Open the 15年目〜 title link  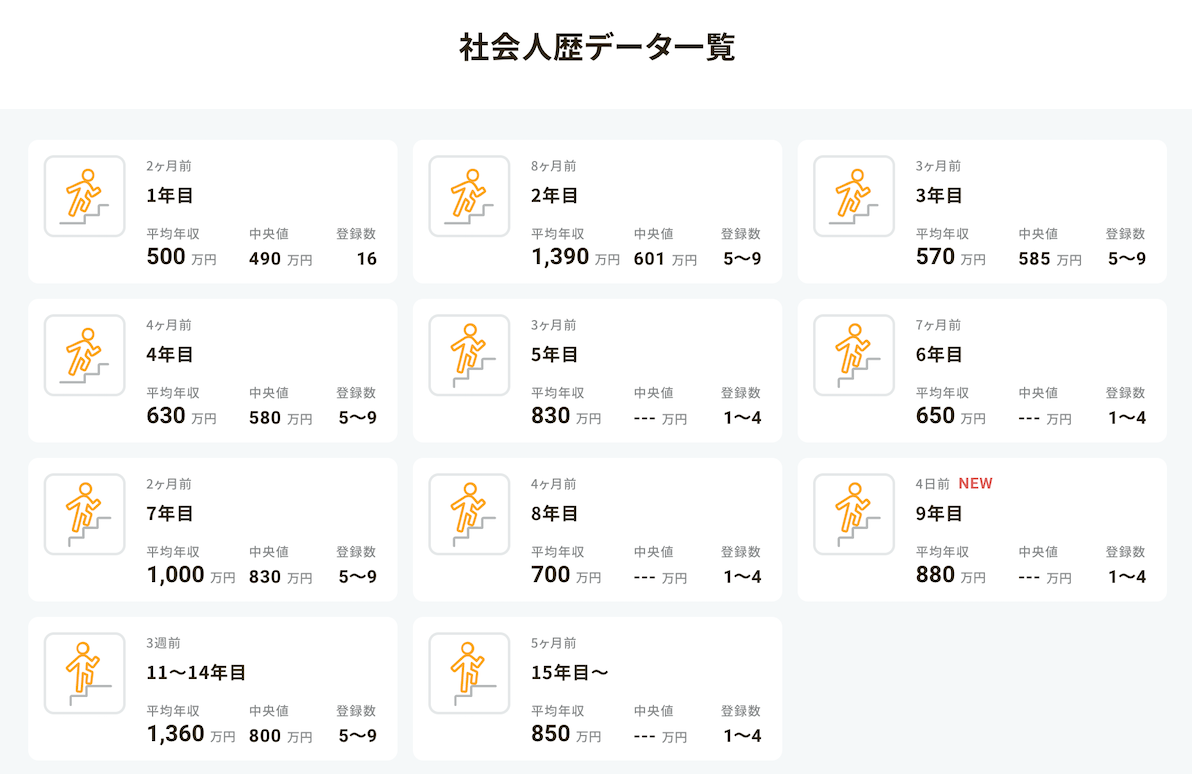570,672
